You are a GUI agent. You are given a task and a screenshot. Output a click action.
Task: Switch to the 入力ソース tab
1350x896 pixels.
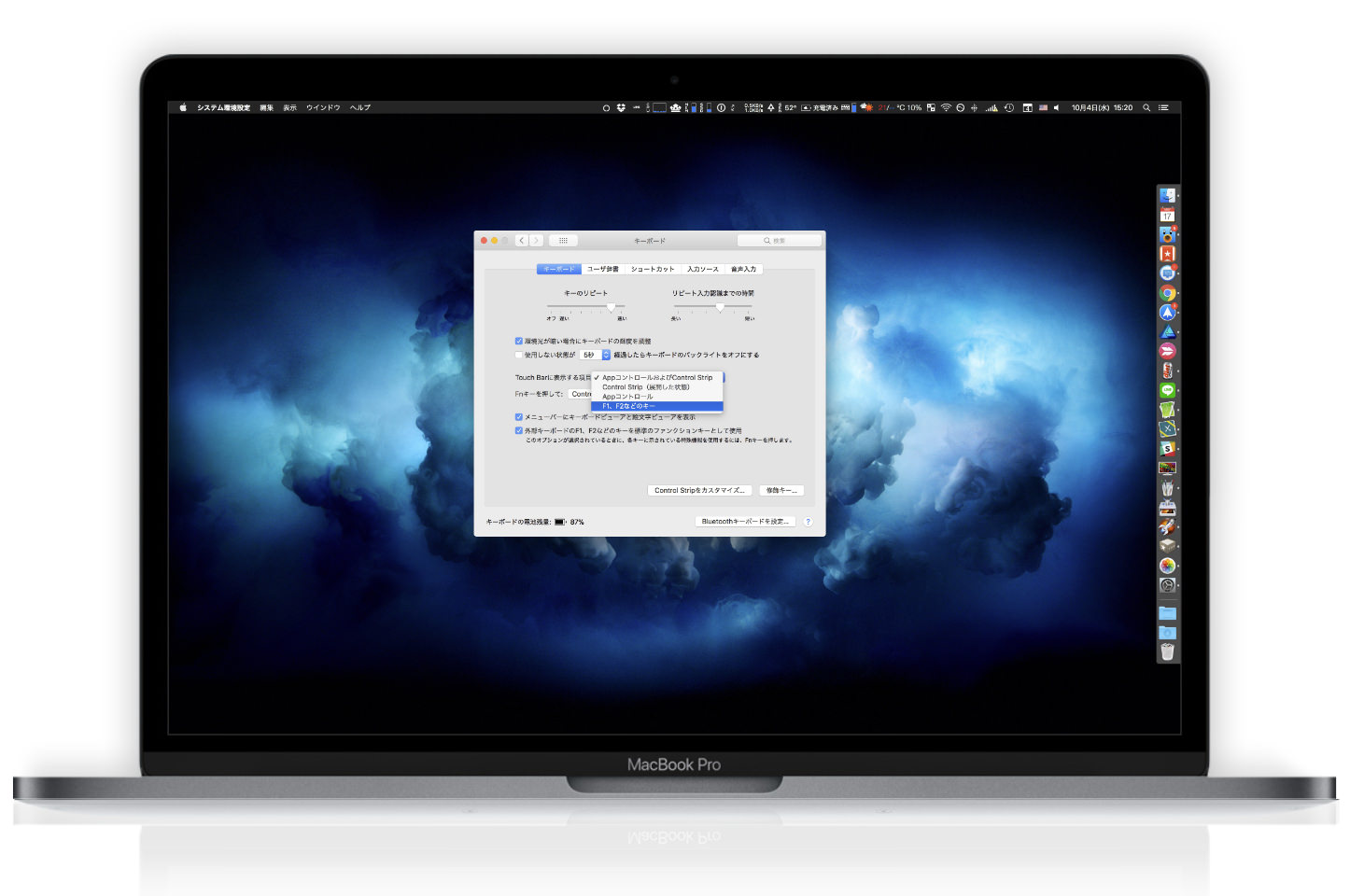703,269
